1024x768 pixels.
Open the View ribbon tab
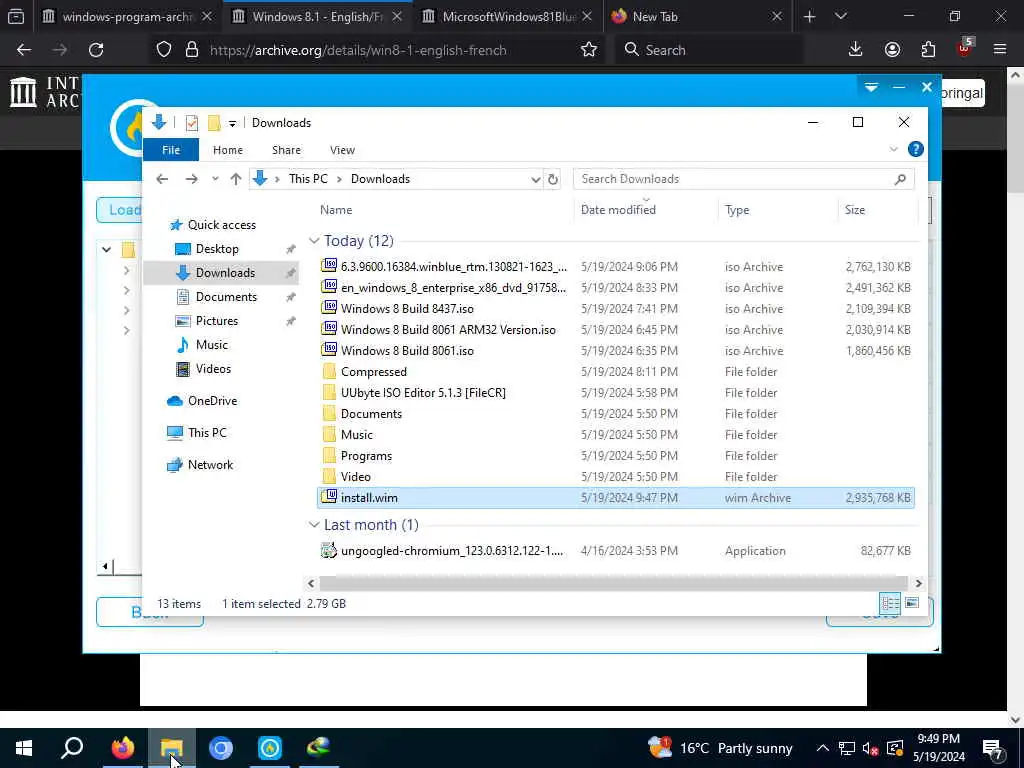(342, 150)
